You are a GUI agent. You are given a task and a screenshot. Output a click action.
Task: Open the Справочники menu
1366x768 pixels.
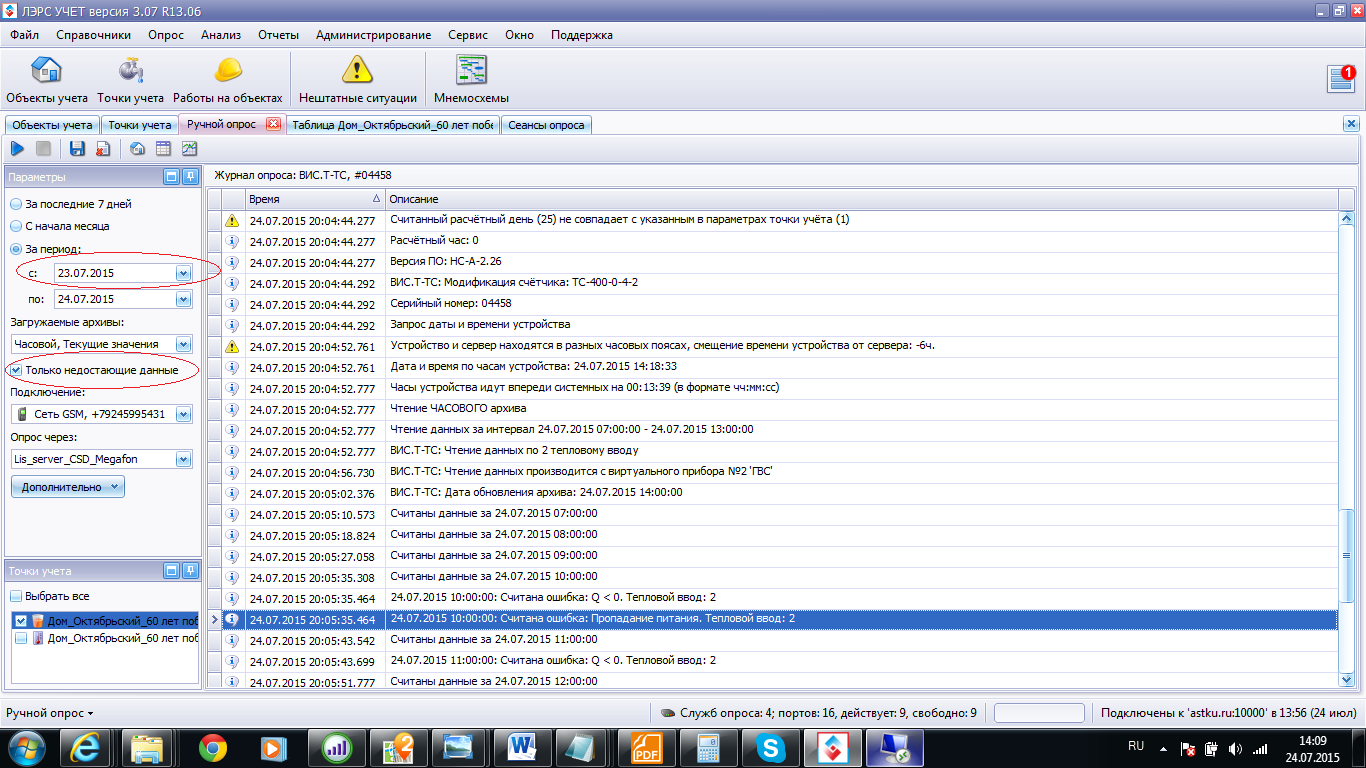[x=94, y=35]
